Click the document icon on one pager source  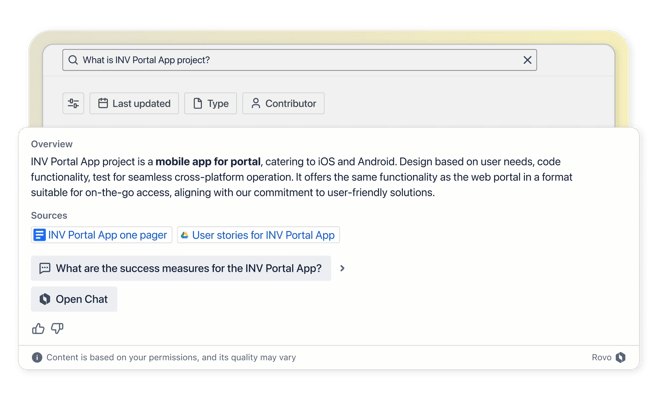coord(39,235)
